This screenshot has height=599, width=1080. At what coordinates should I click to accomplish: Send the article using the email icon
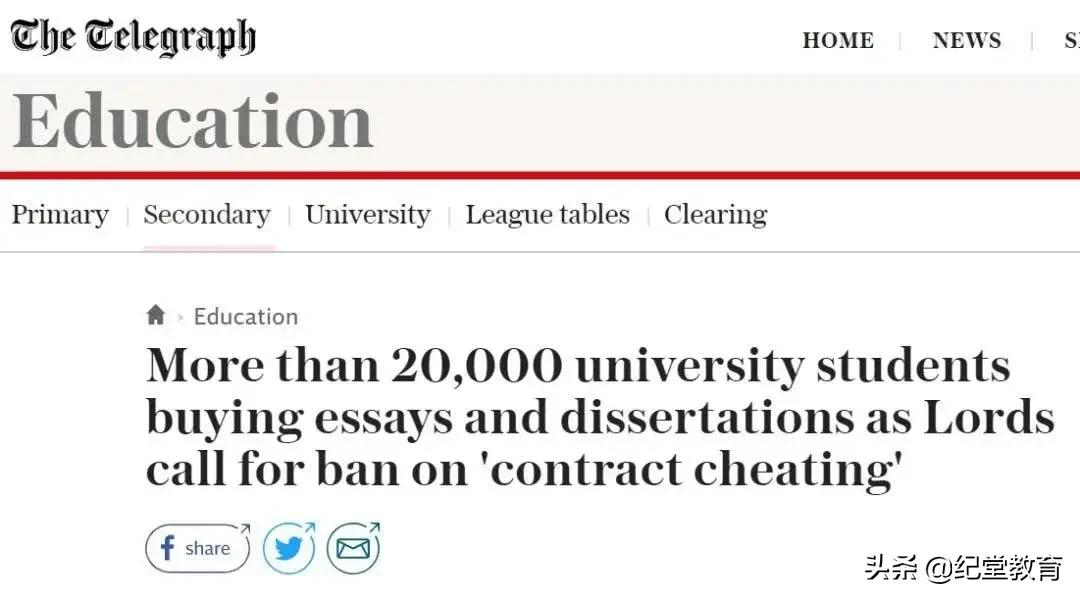(x=353, y=548)
